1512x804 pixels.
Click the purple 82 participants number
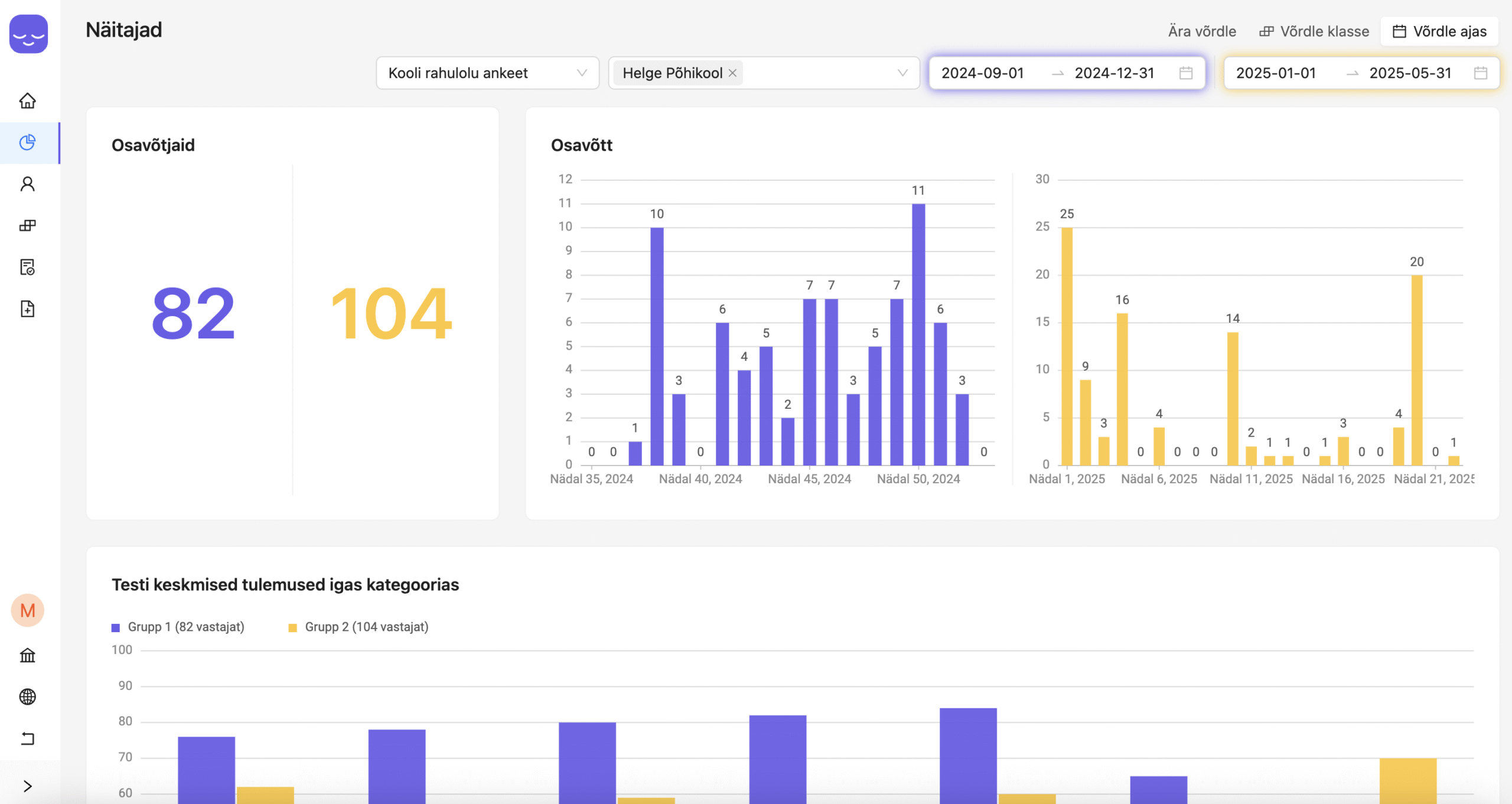click(193, 313)
